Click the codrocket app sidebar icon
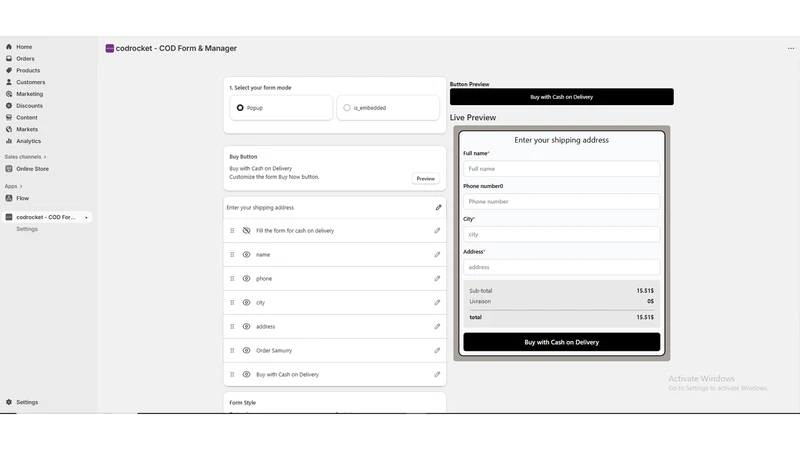Screen dimensions: 800x450 coord(9,217)
